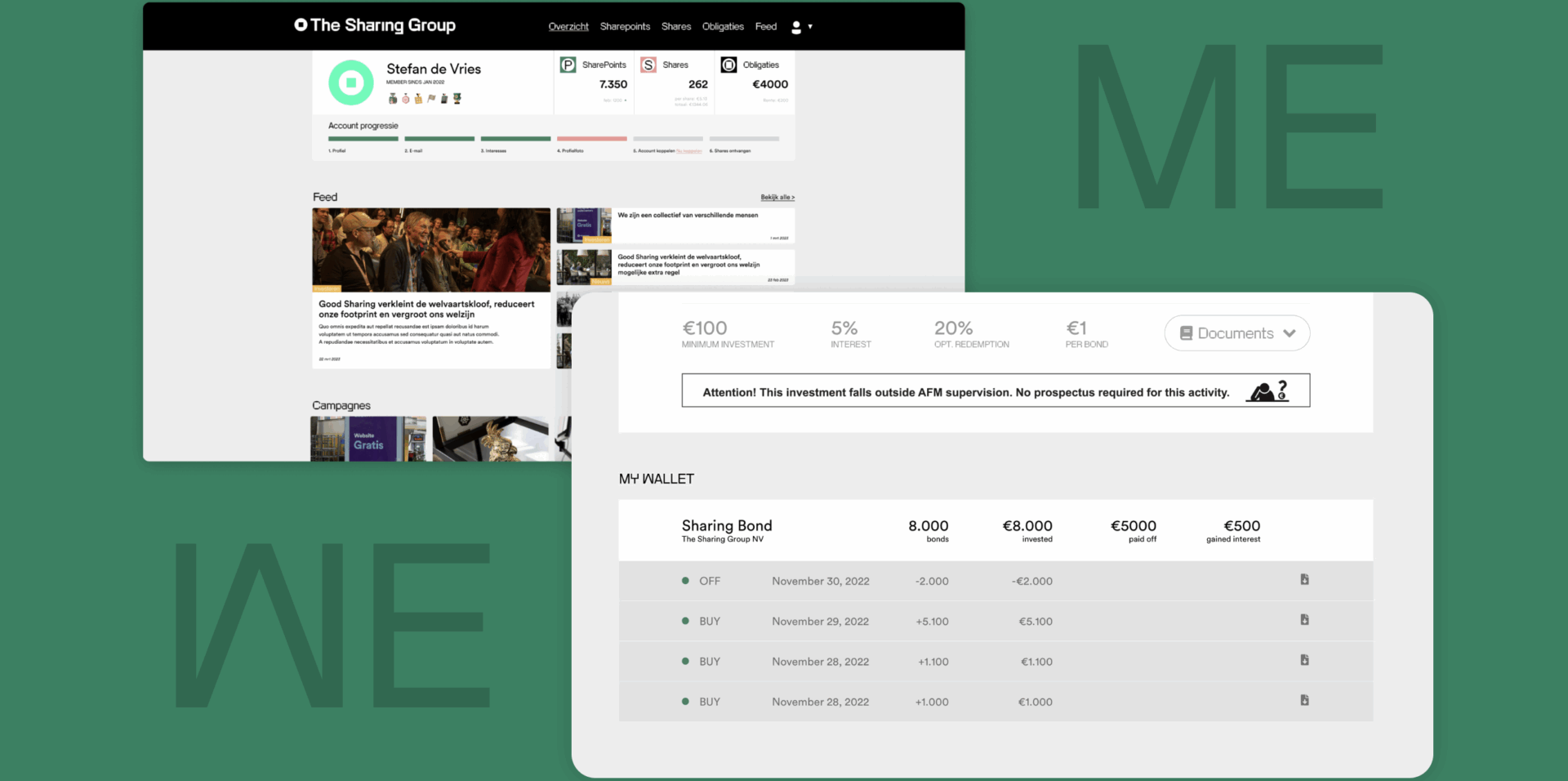Click the user account icon in navbar
The image size is (1568, 781).
(796, 27)
